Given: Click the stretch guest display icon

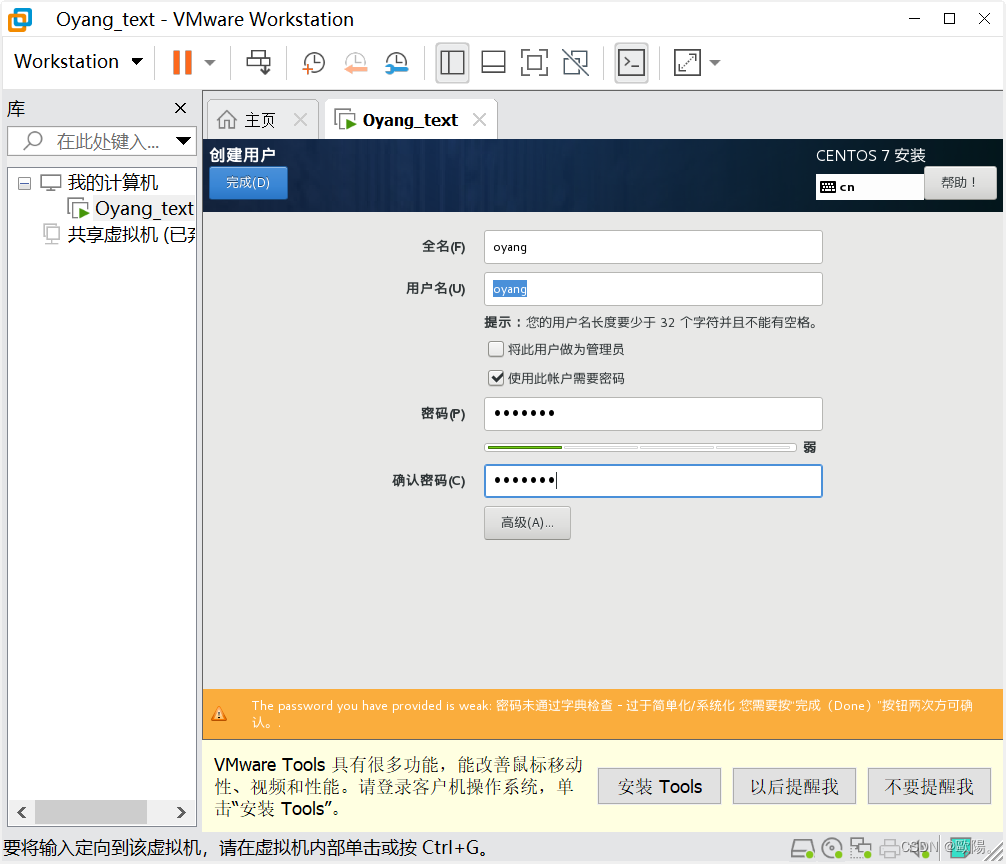Looking at the screenshot, I should [x=687, y=63].
